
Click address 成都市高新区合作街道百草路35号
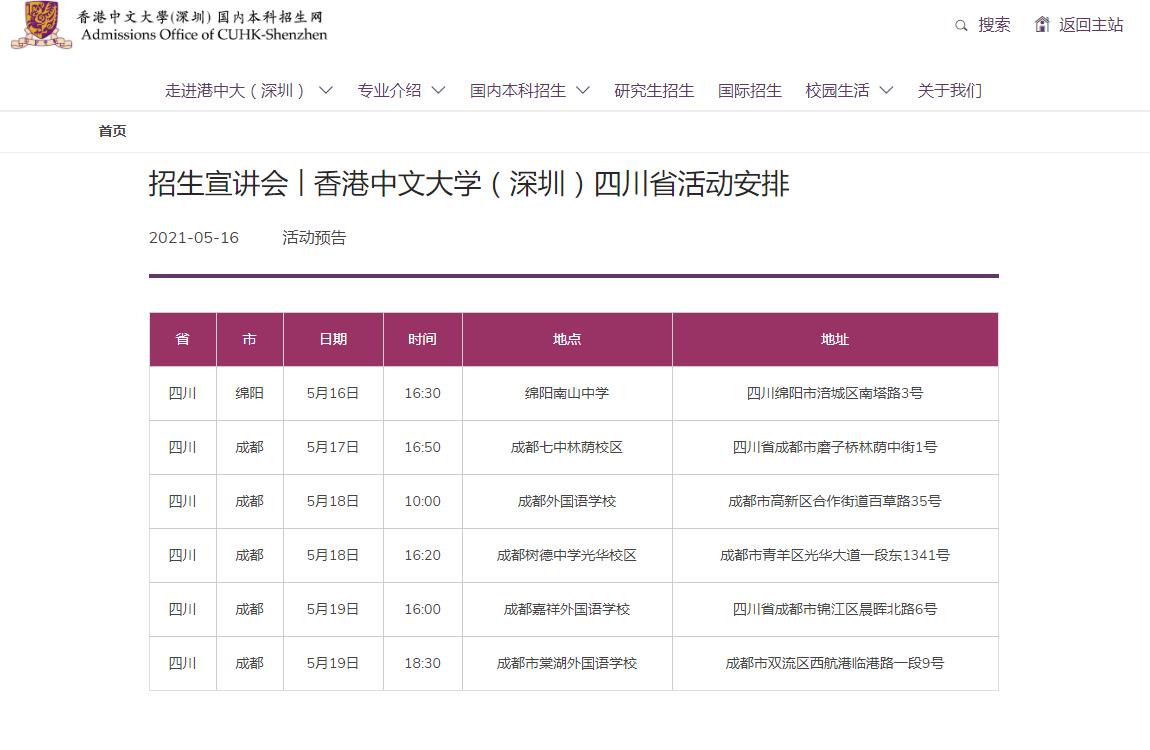[835, 501]
